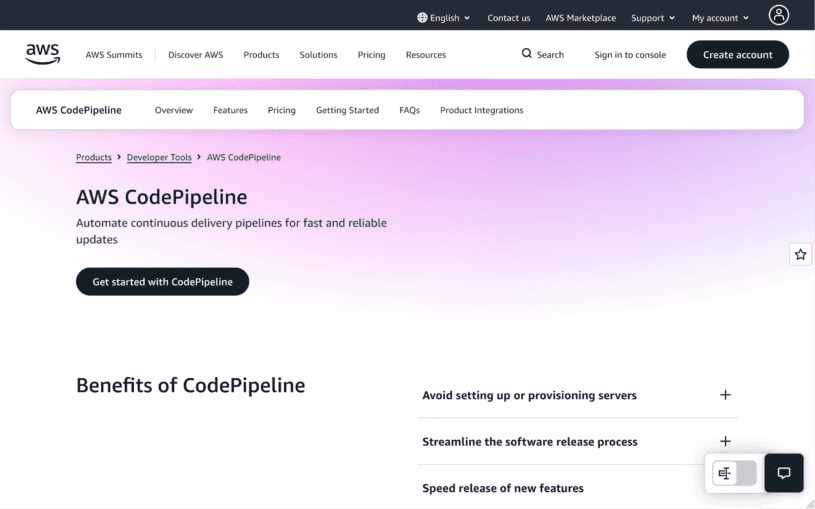Open the English language dropdown
Screen dimensions: 815x509
coord(444,18)
